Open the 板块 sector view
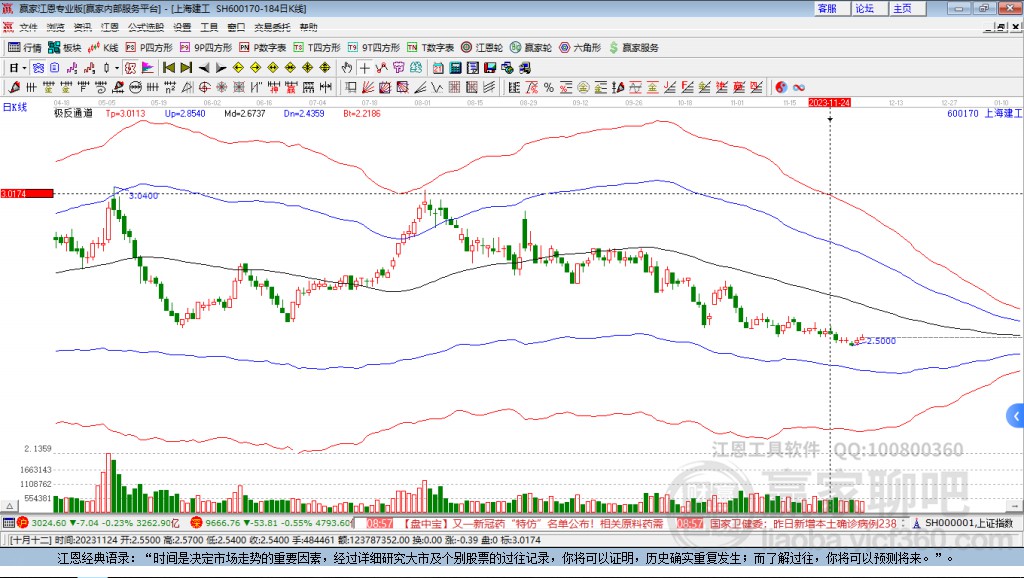Screen dimensions: 1024x578 coord(65,47)
